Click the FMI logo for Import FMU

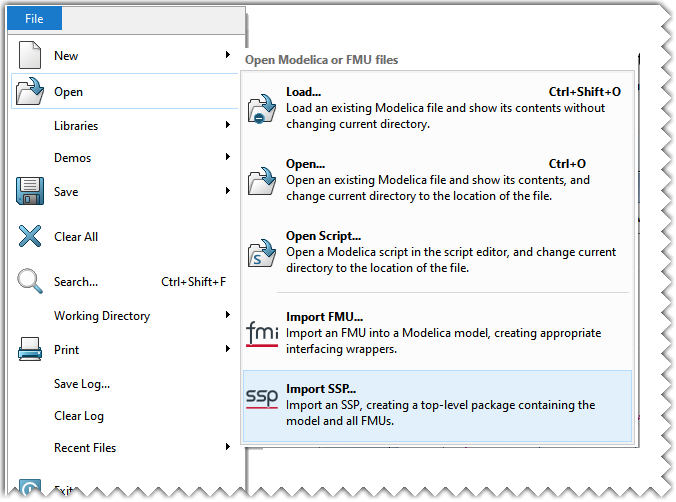[262, 332]
